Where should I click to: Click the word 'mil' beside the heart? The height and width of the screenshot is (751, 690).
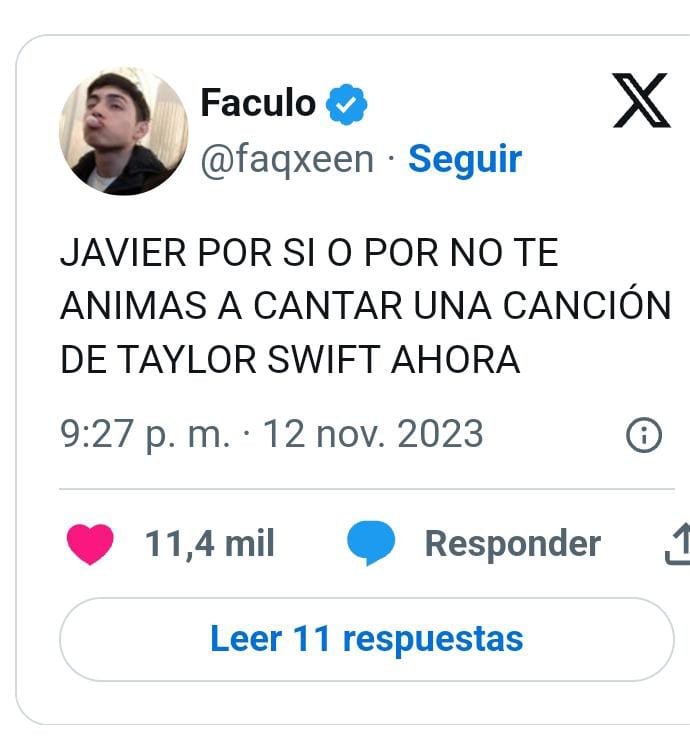click(250, 543)
